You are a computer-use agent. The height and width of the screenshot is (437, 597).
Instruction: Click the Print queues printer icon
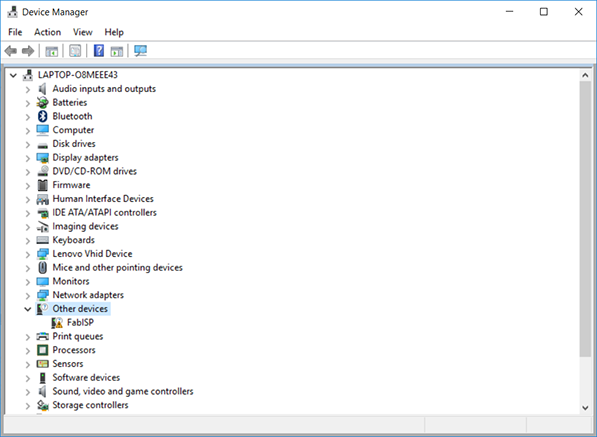pos(43,336)
